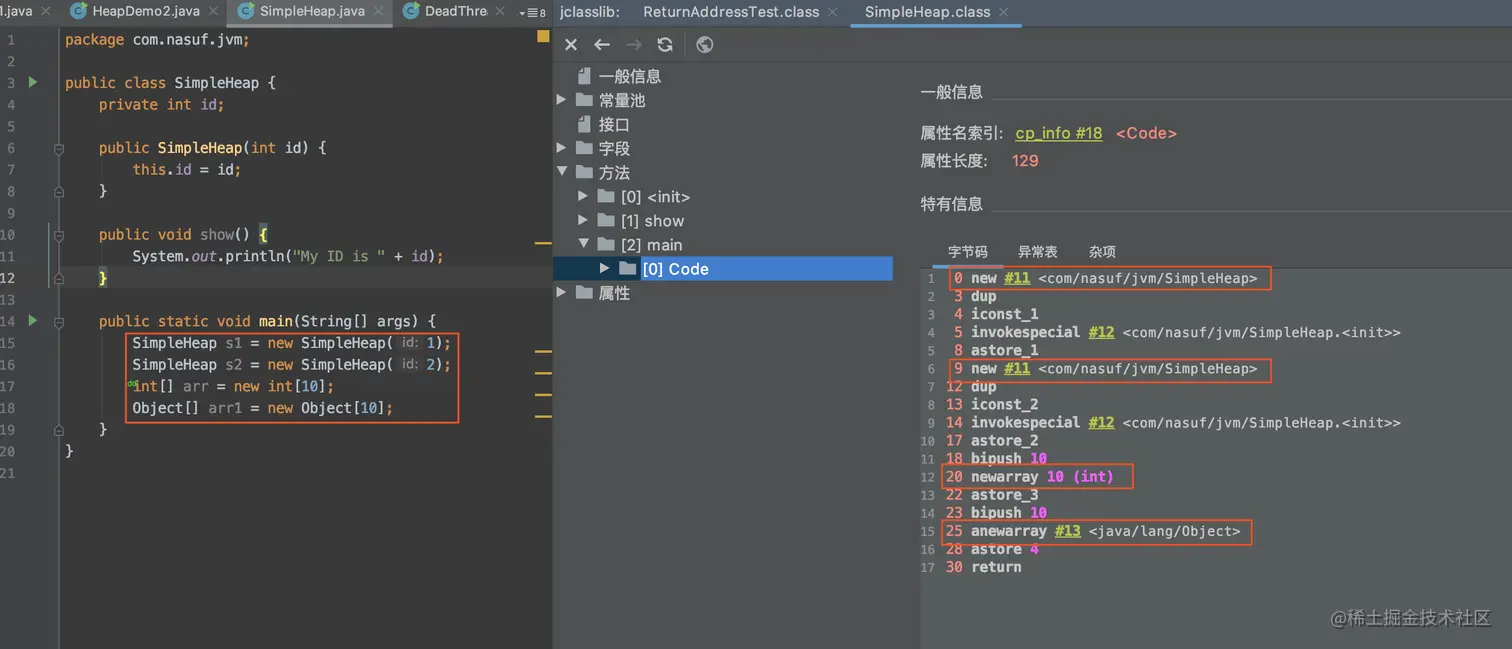Select the 一般信息 tree item

630,76
